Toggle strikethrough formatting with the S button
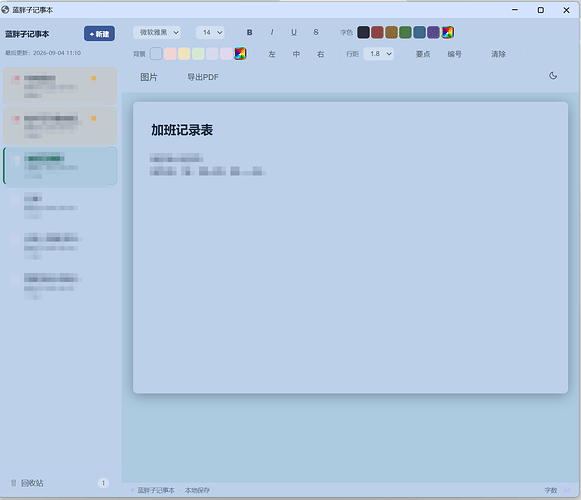 coord(316,33)
